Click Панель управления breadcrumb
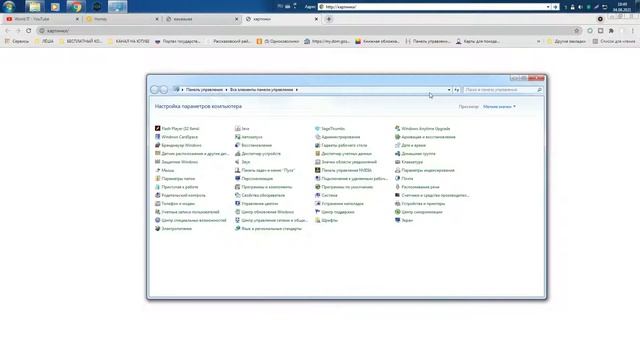This screenshot has height=360, width=640. tap(204, 90)
